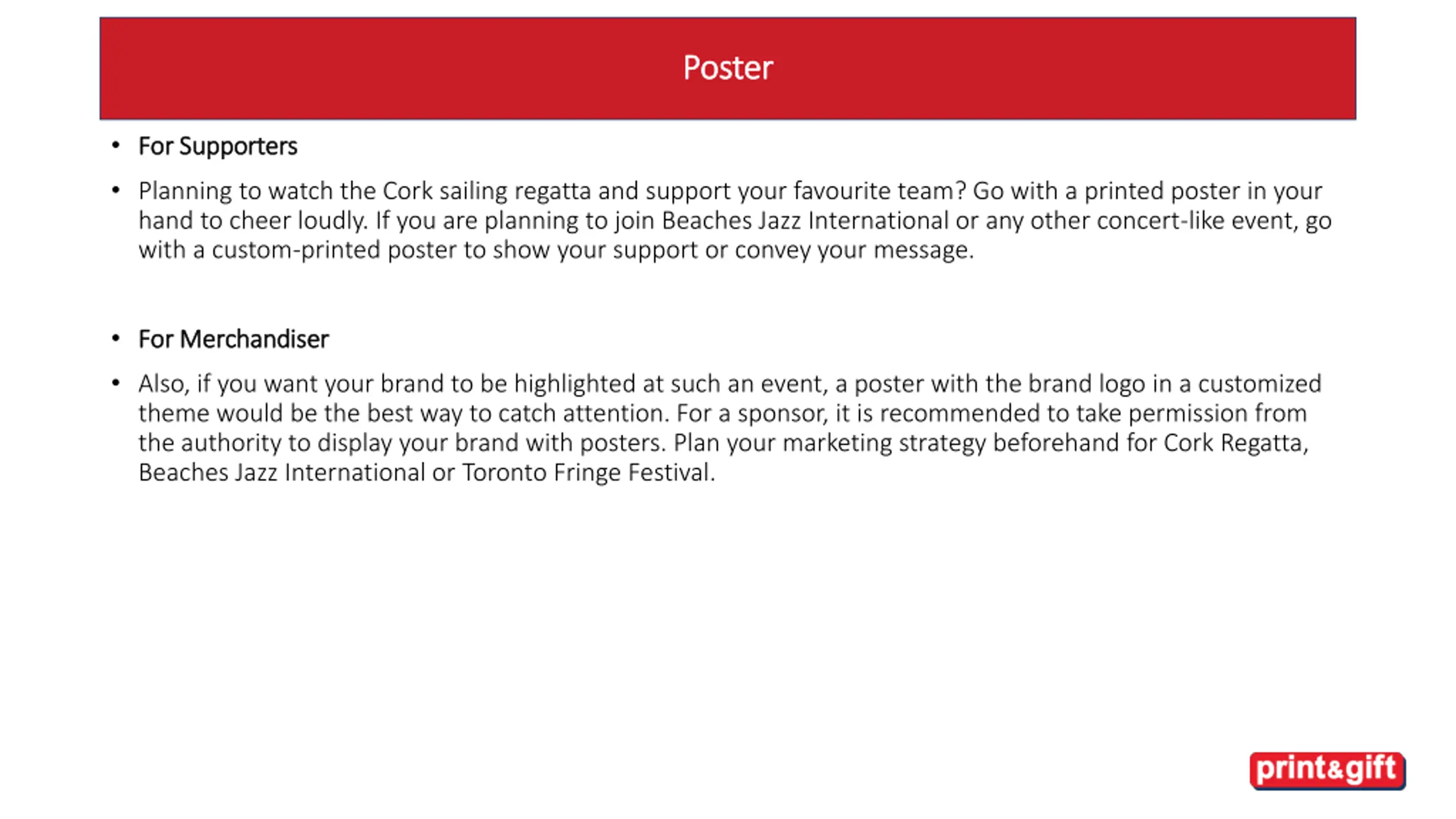
Task: Click the bullet before 'Also, if you want'
Action: 116,383
